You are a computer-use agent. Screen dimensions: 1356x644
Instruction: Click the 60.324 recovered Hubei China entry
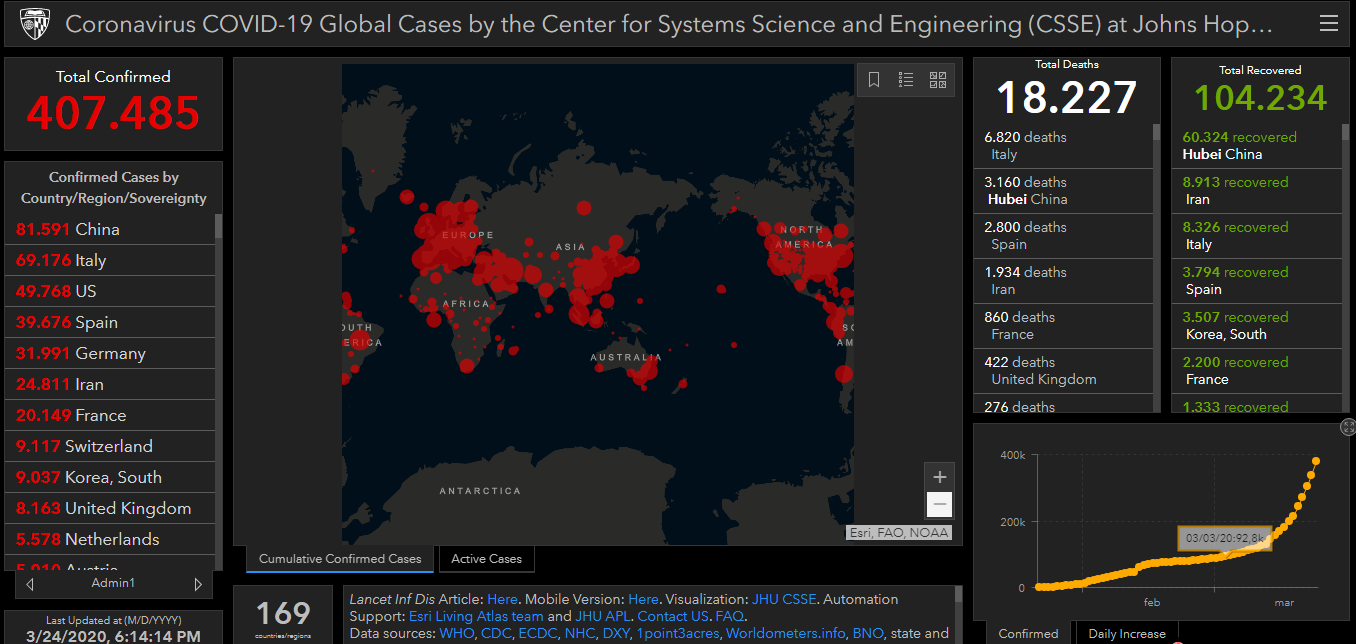(1256, 146)
